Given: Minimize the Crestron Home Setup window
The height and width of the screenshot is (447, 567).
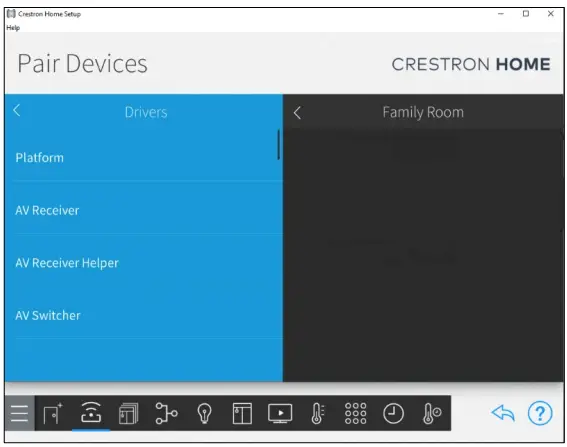Looking at the screenshot, I should point(501,14).
